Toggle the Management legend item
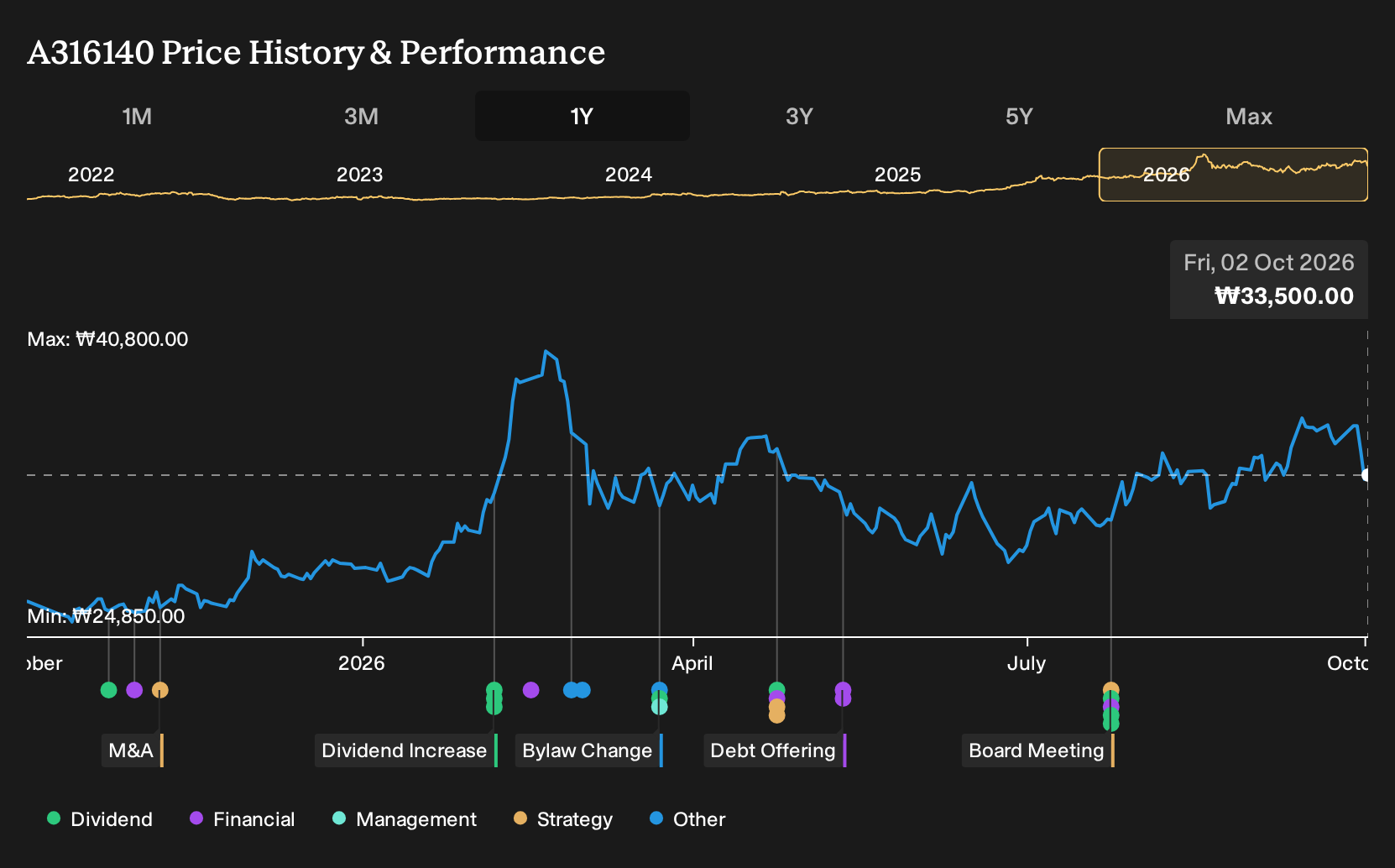The height and width of the screenshot is (868, 1395). click(x=405, y=819)
